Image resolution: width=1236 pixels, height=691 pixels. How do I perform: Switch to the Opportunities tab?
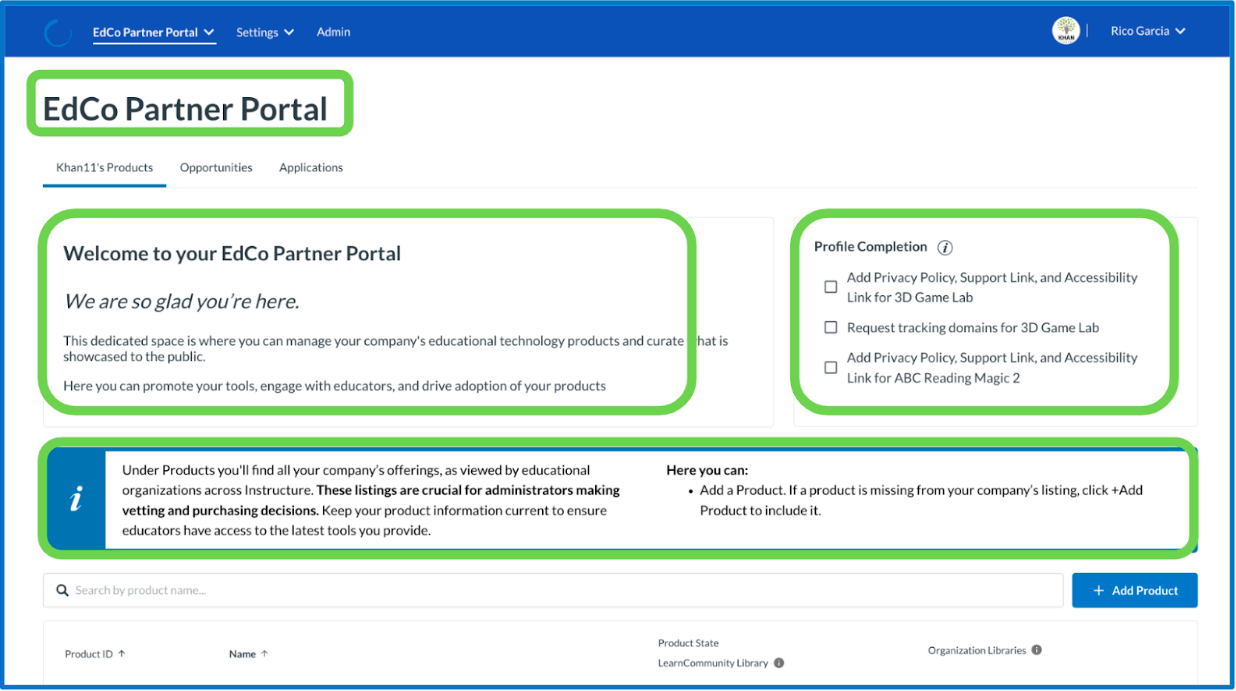216,168
